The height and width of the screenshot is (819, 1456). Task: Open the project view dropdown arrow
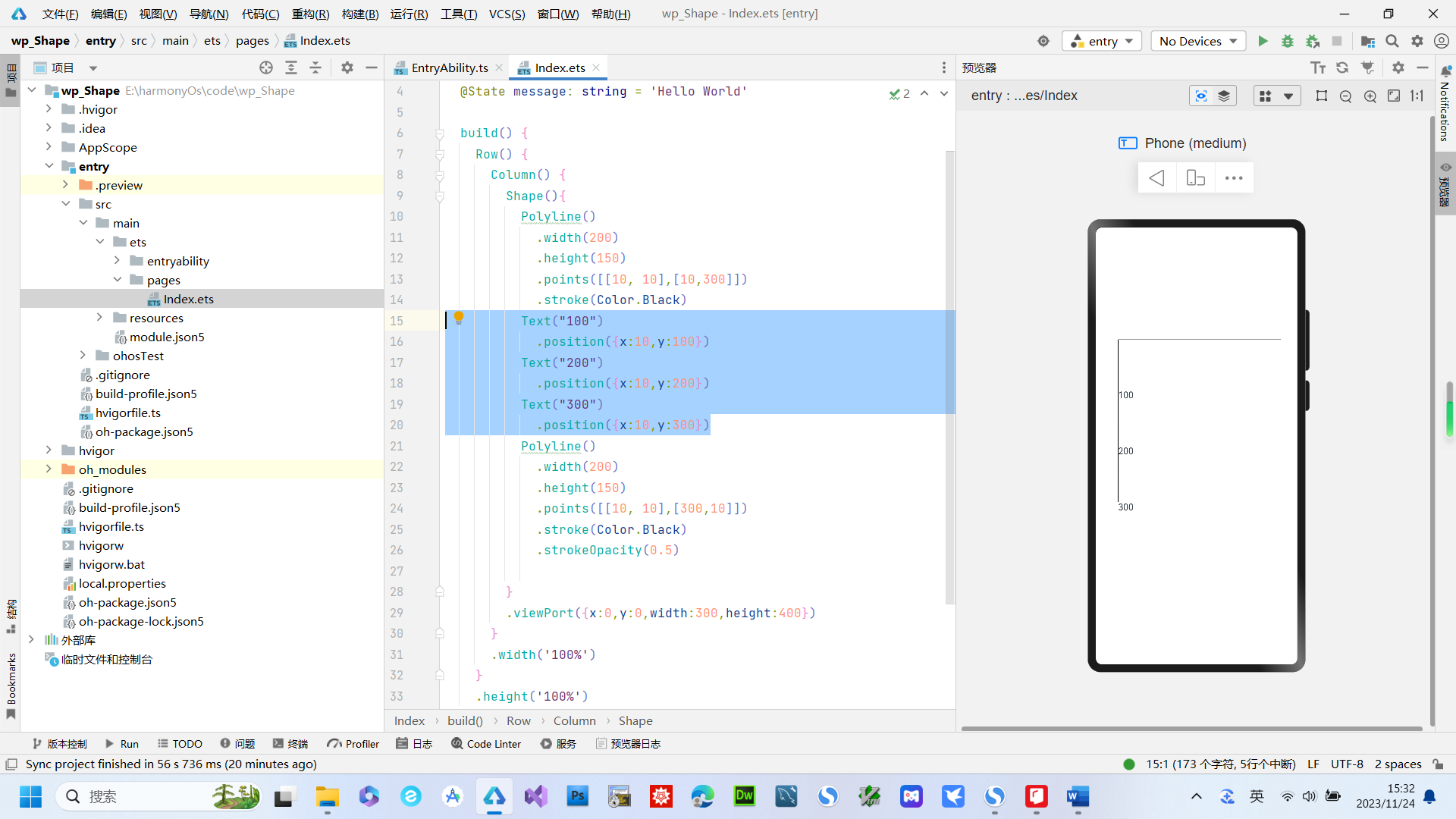93,68
